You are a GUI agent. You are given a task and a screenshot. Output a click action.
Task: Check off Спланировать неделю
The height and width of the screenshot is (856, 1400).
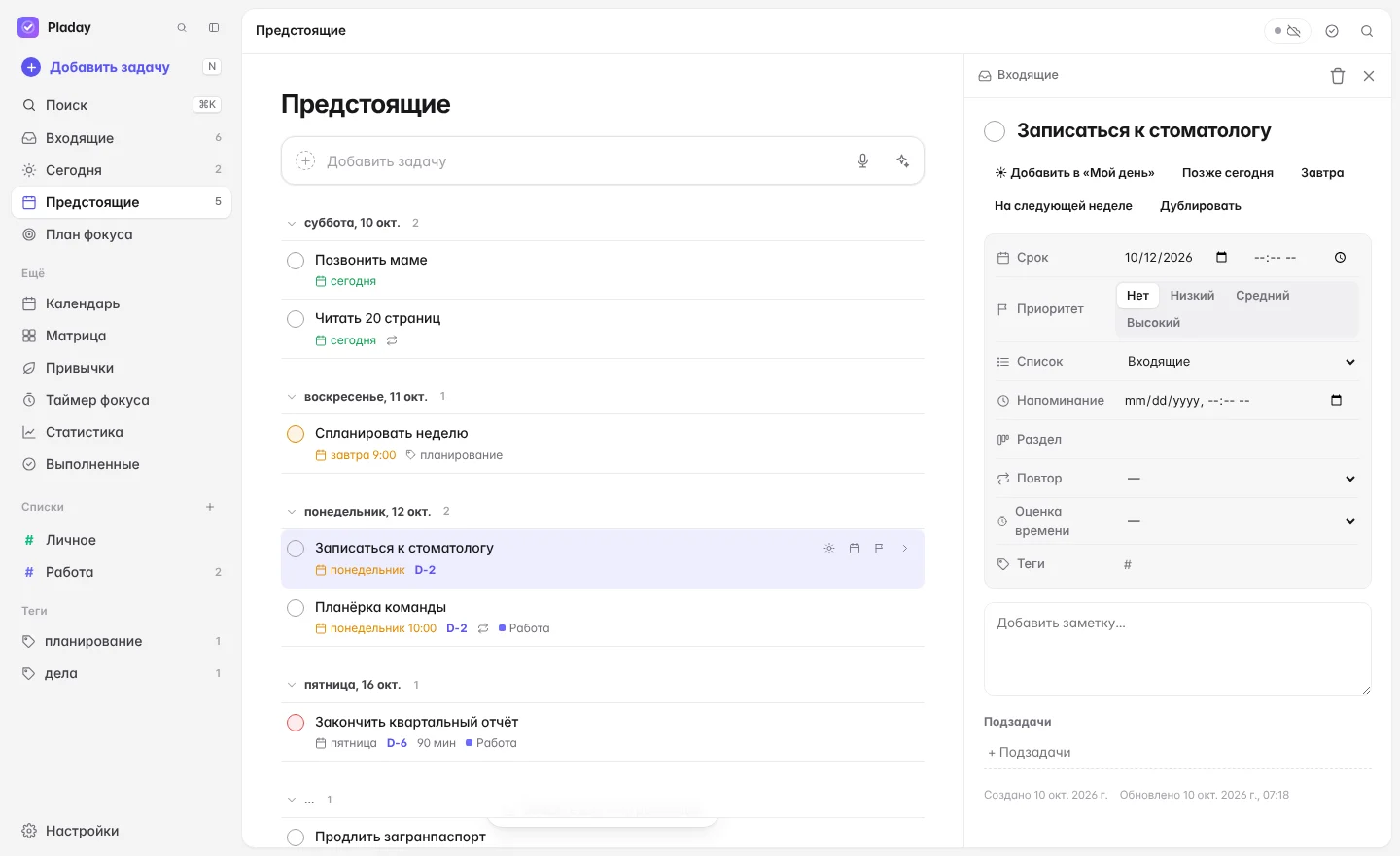tap(296, 434)
